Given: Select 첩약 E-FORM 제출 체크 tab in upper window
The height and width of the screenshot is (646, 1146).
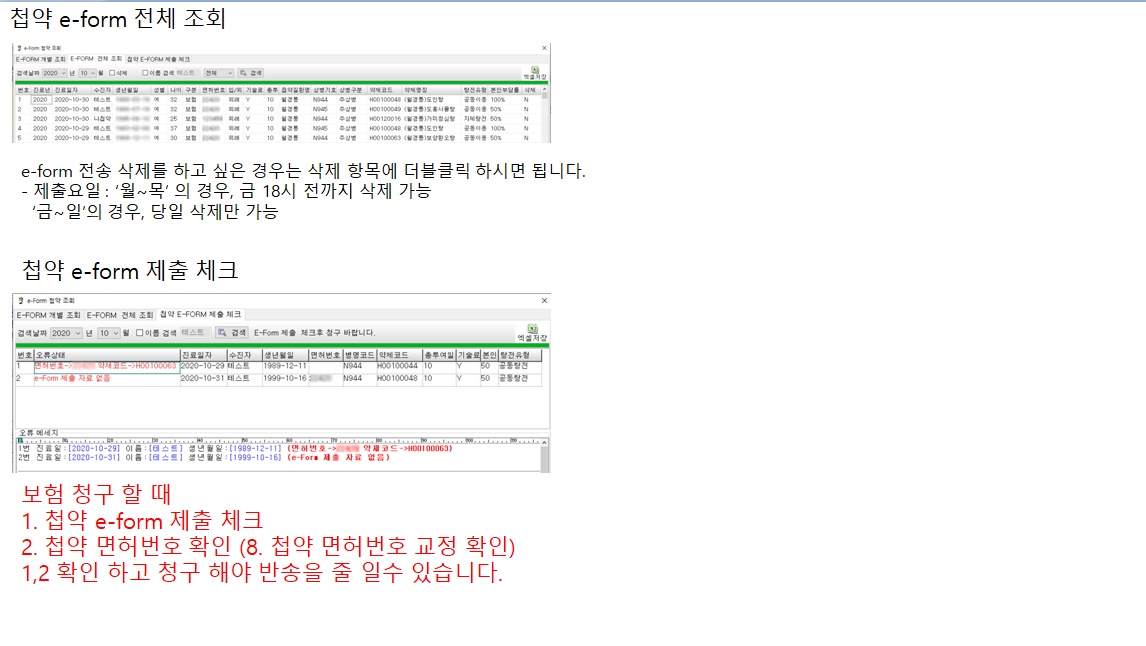Looking at the screenshot, I should (158, 59).
